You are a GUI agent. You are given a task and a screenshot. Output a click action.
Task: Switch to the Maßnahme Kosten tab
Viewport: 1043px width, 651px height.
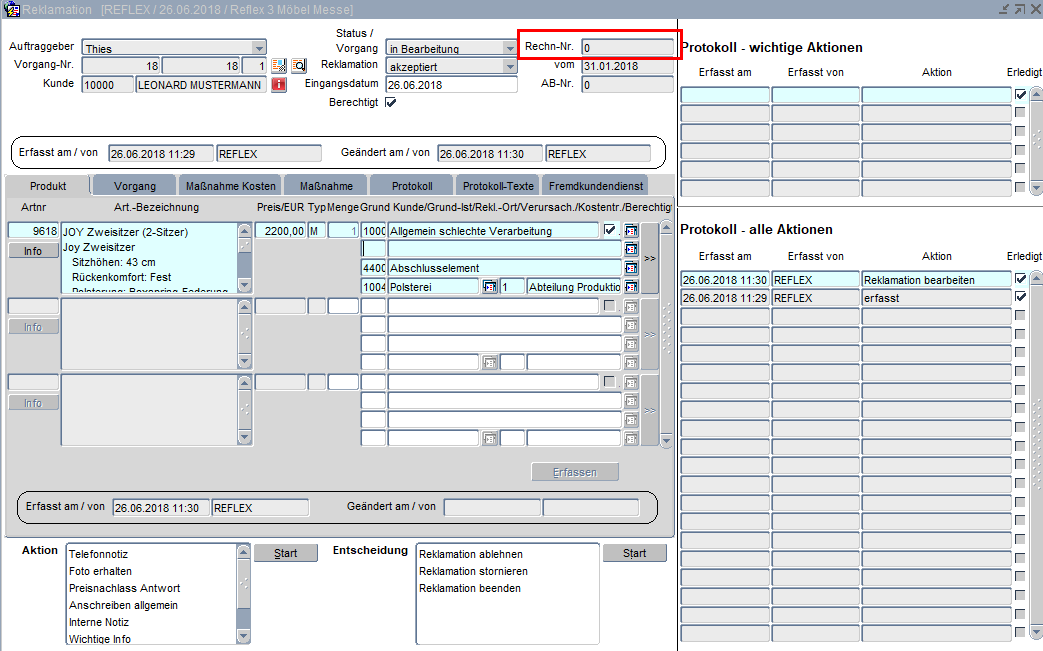230,186
